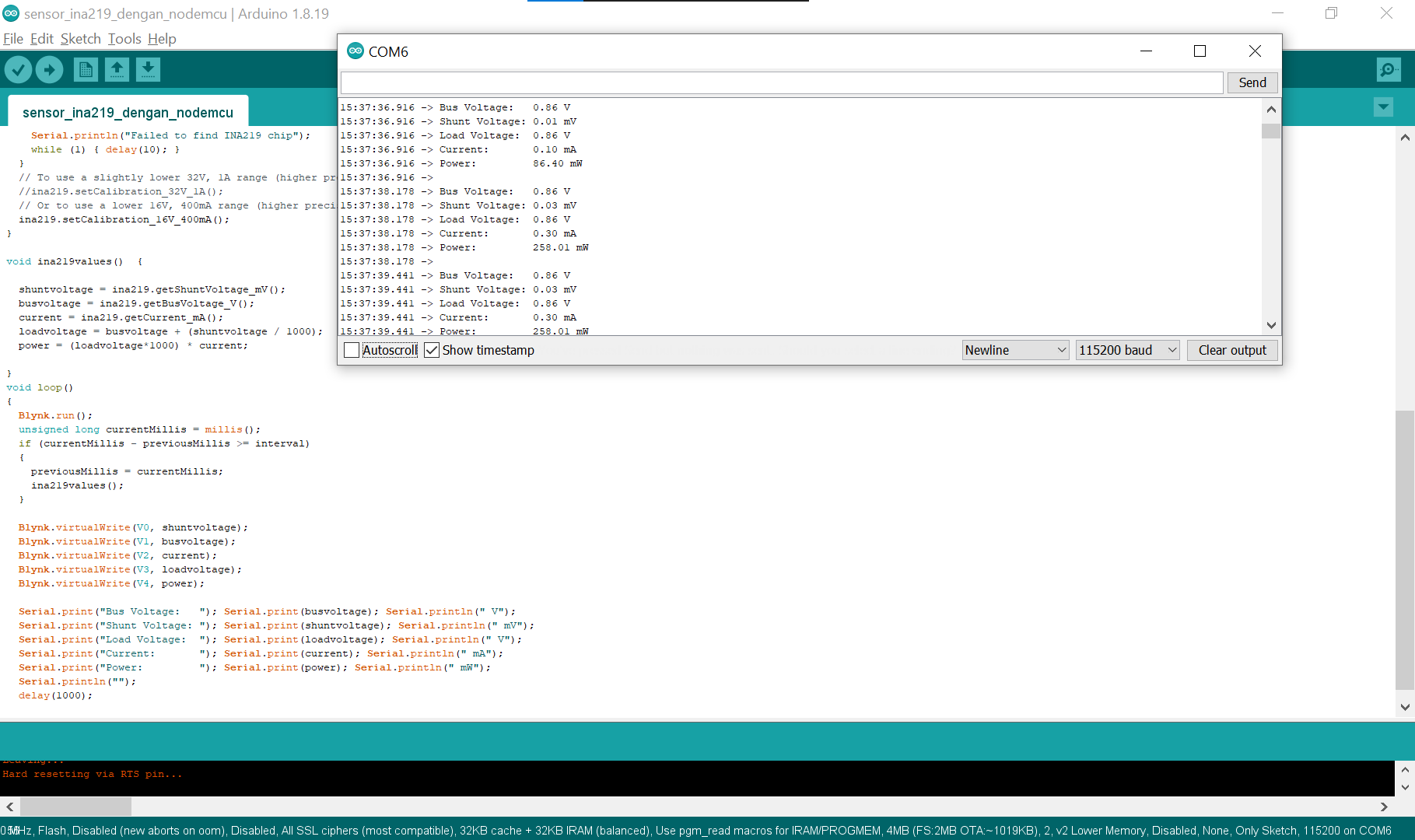Minimize the COM6 window
This screenshot has height=840, width=1415.
point(1146,51)
